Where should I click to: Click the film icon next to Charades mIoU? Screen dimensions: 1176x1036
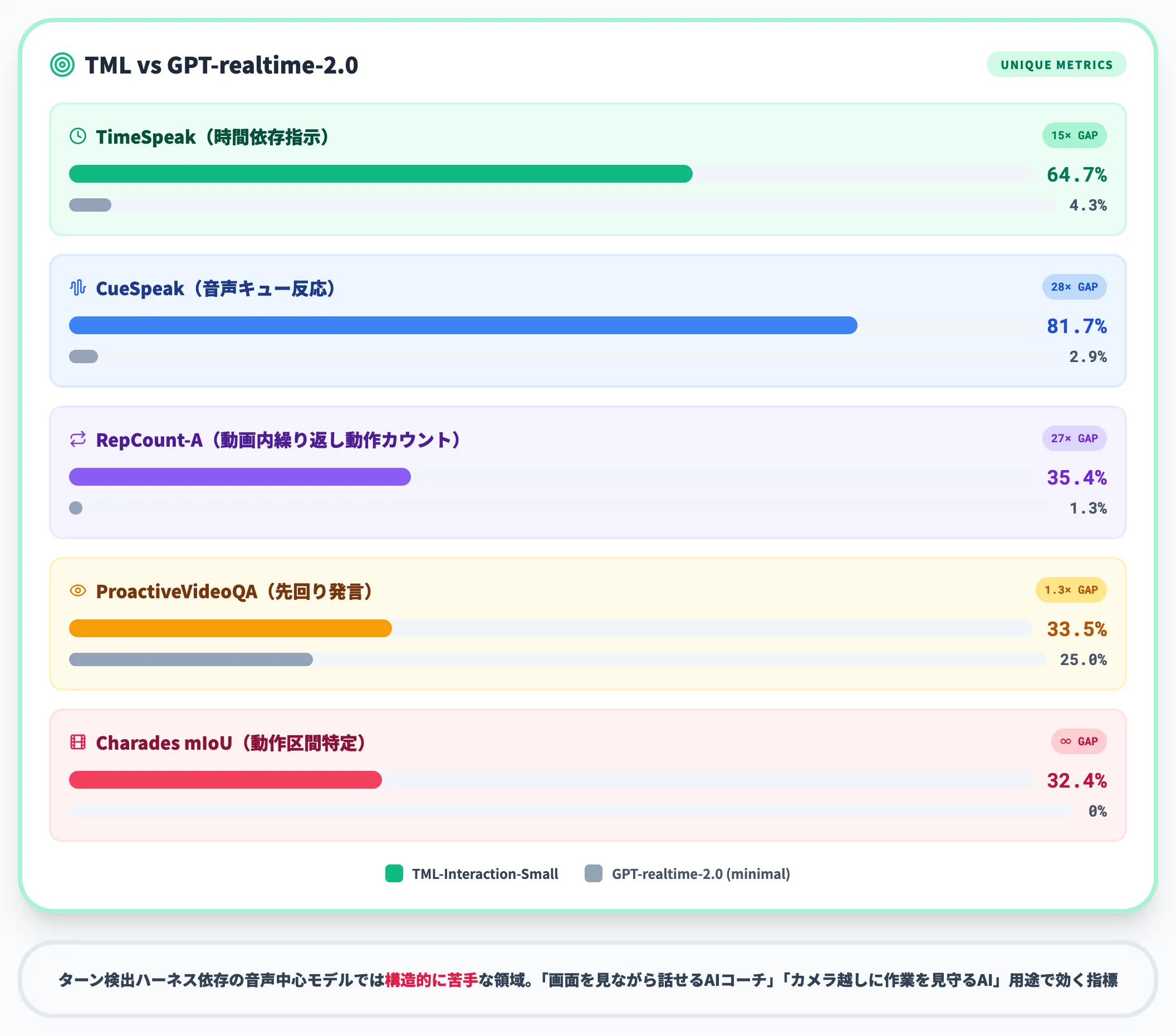pyautogui.click(x=77, y=742)
